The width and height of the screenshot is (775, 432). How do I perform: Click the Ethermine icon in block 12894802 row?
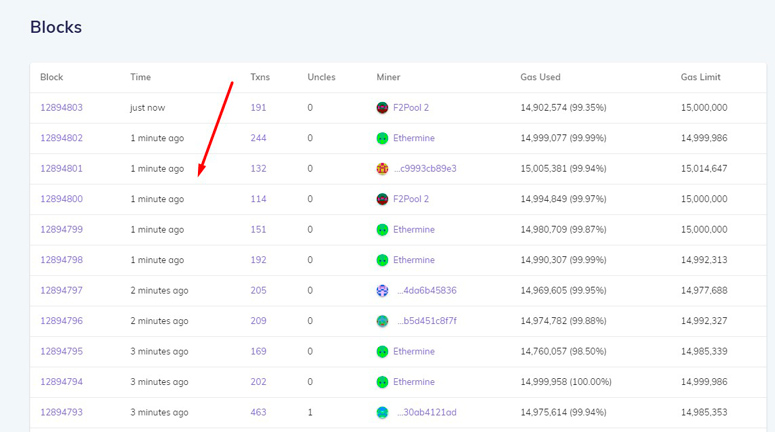(x=382, y=138)
